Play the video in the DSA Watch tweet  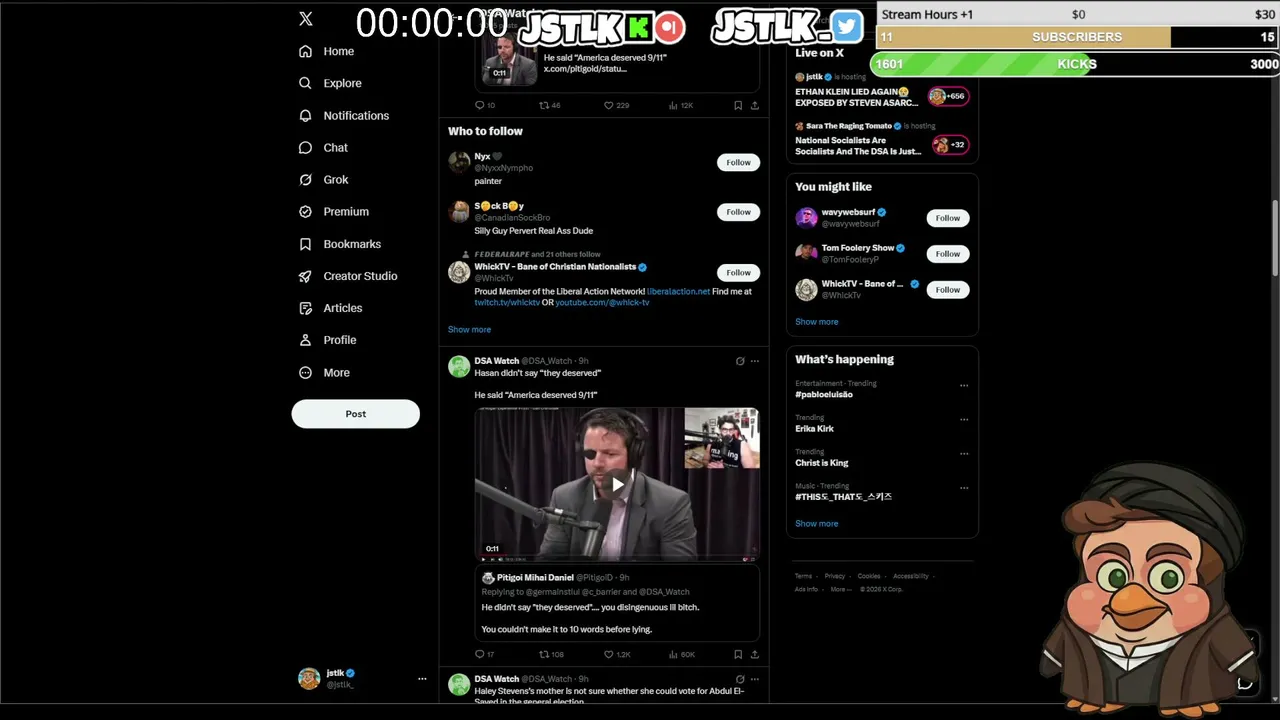[617, 485]
